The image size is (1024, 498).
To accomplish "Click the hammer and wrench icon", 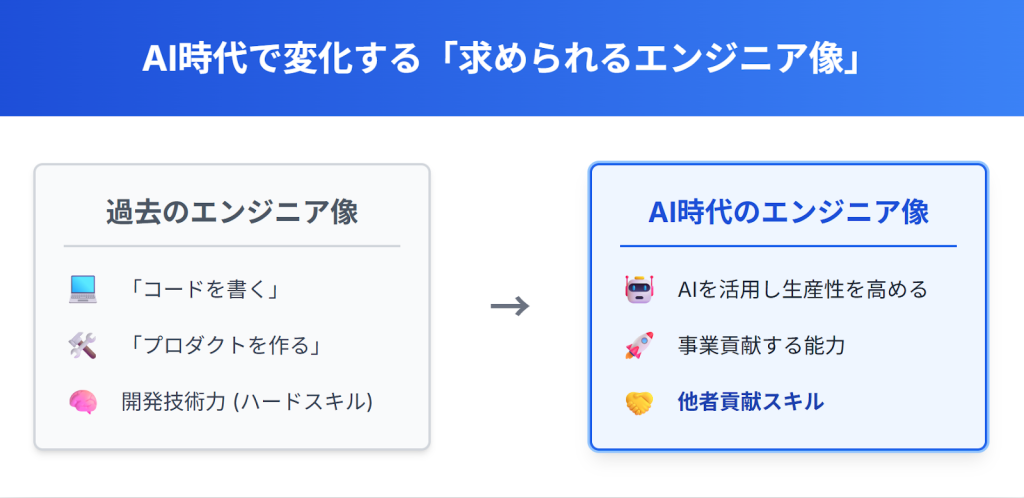I will point(82,346).
